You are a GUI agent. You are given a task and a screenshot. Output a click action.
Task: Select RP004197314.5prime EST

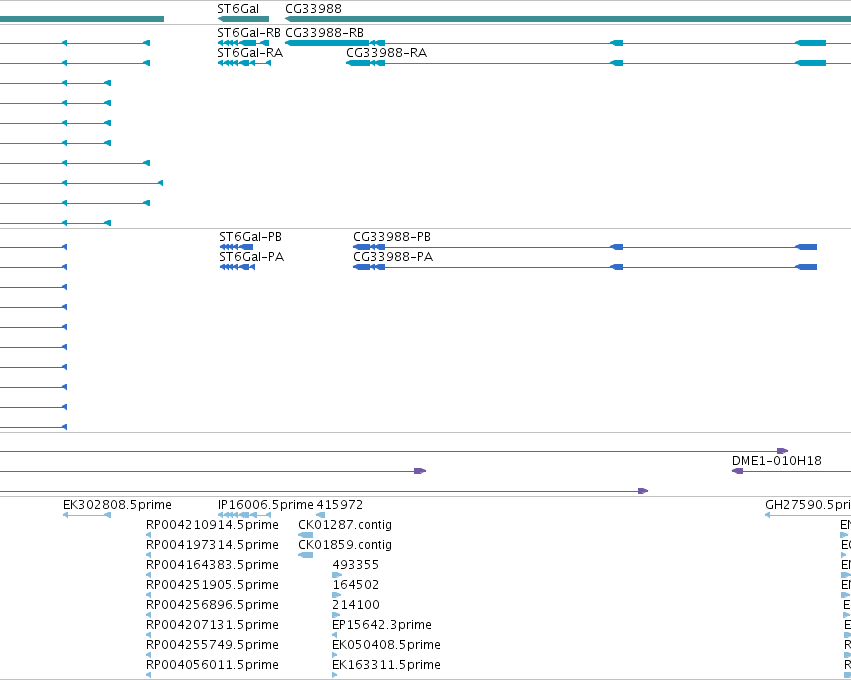212,545
